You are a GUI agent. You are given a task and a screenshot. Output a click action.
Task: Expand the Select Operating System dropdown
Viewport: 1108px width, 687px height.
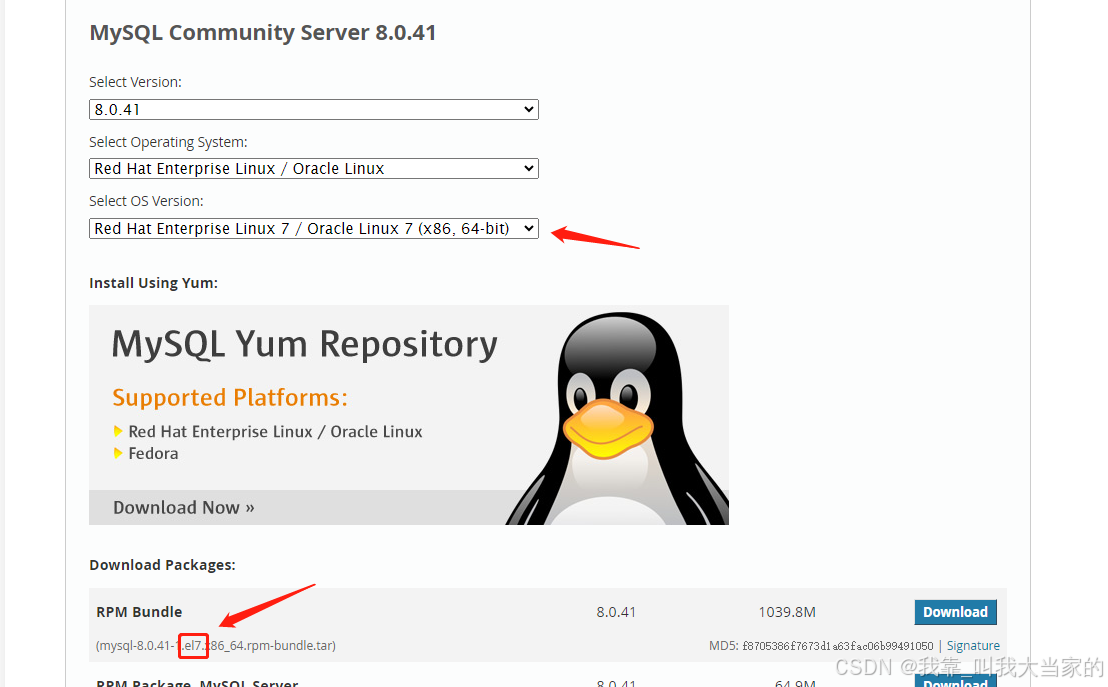click(x=313, y=169)
